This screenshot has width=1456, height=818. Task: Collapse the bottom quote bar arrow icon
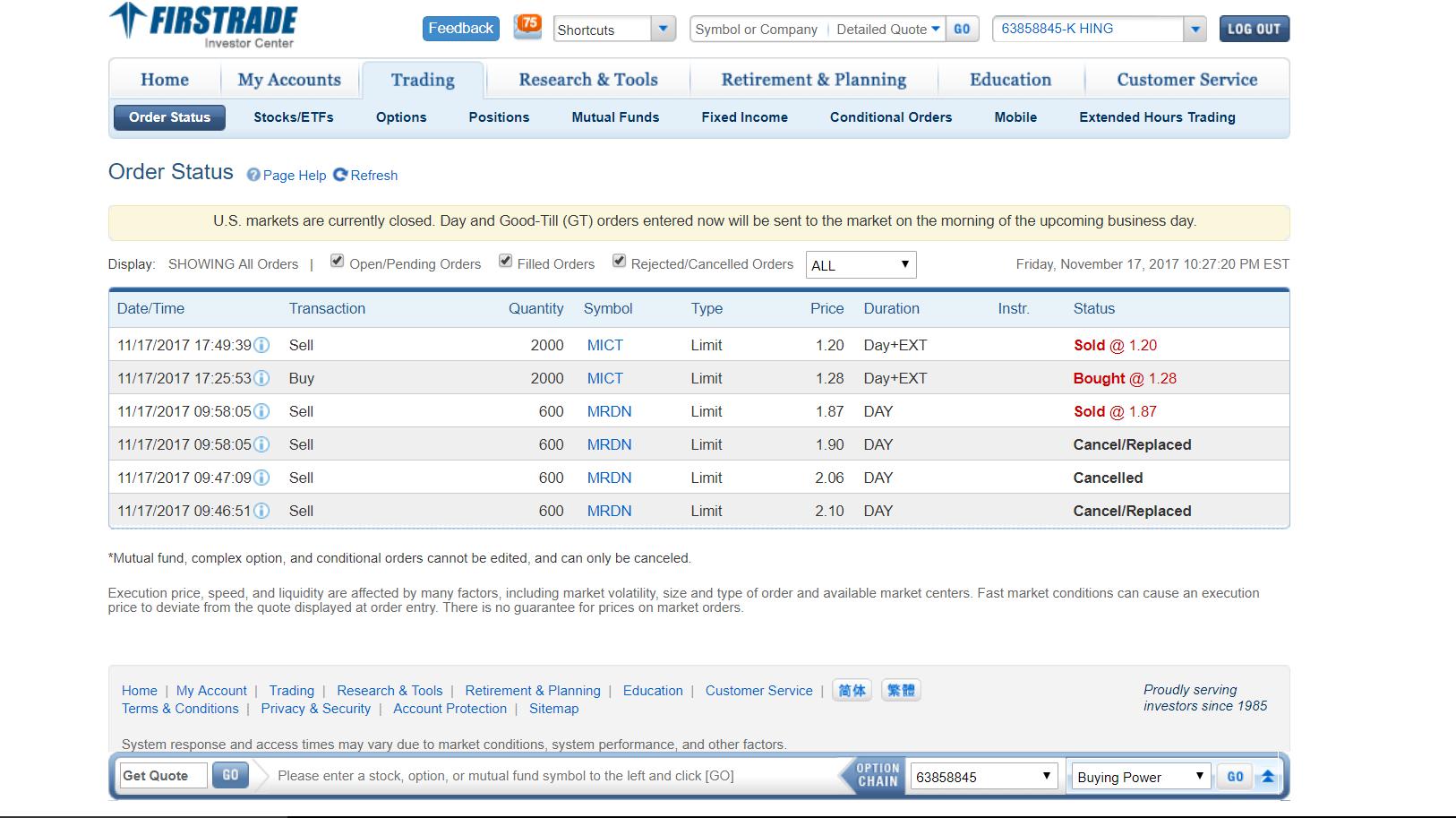[x=1267, y=777]
